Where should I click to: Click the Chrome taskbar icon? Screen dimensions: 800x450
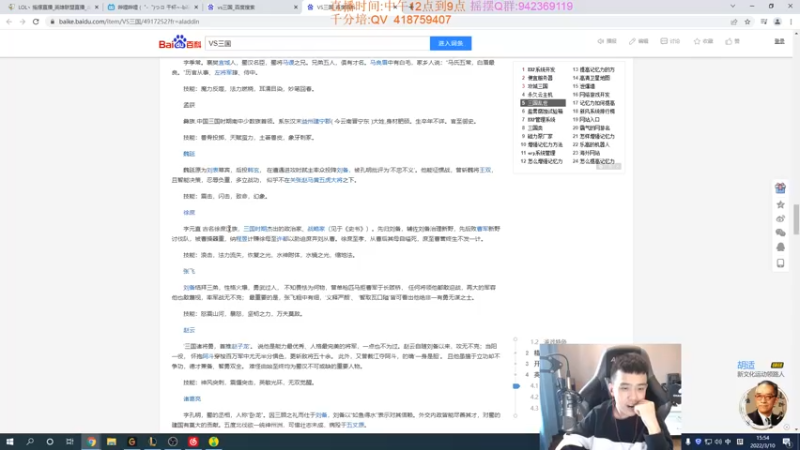(91, 442)
